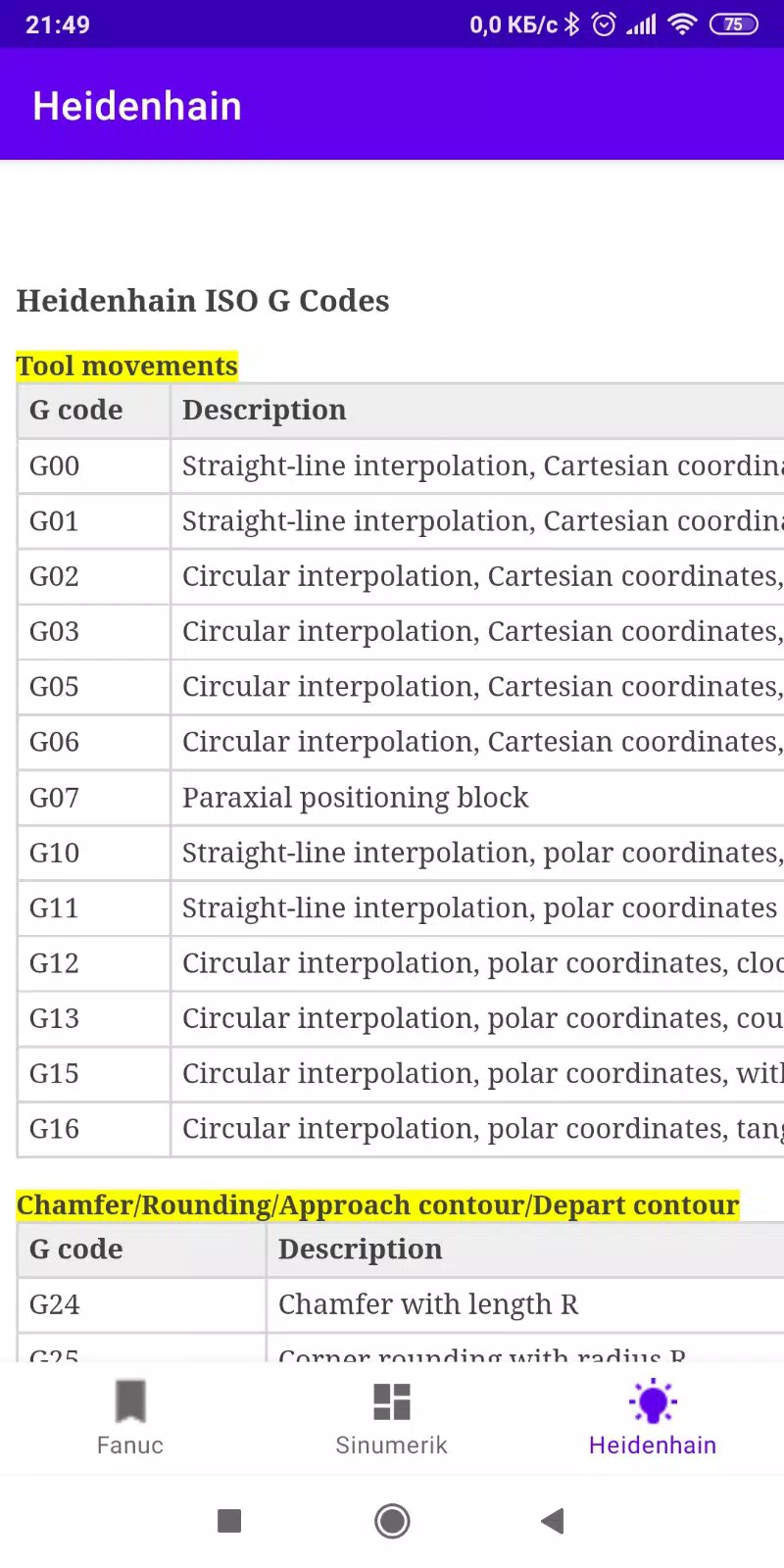Select the G00 table row
This screenshot has height=1568, width=784.
pos(400,465)
